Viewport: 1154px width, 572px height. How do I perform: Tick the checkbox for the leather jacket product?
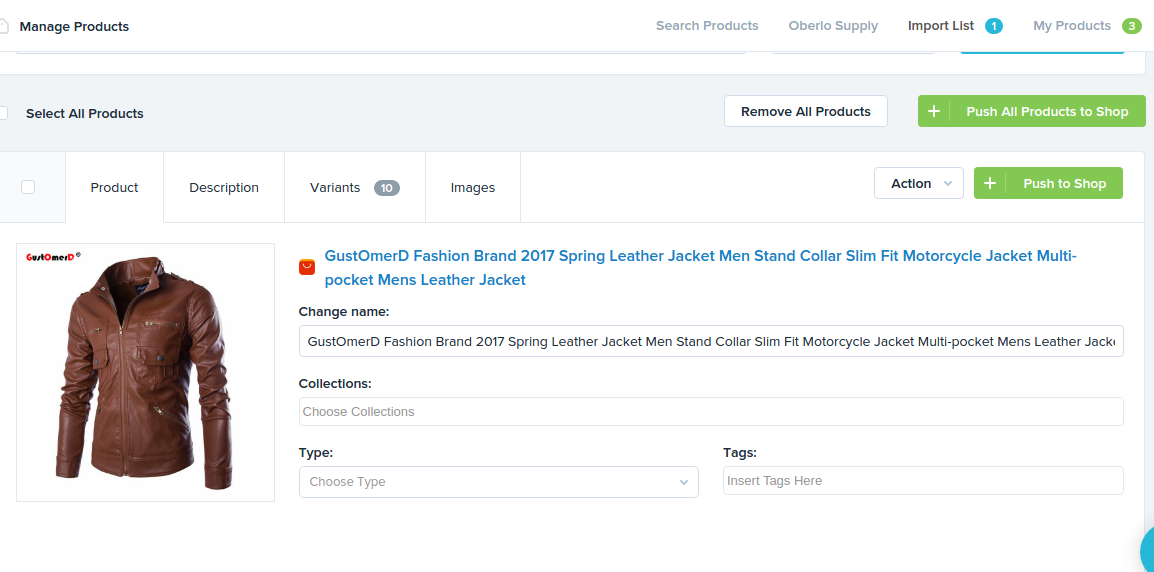click(28, 187)
